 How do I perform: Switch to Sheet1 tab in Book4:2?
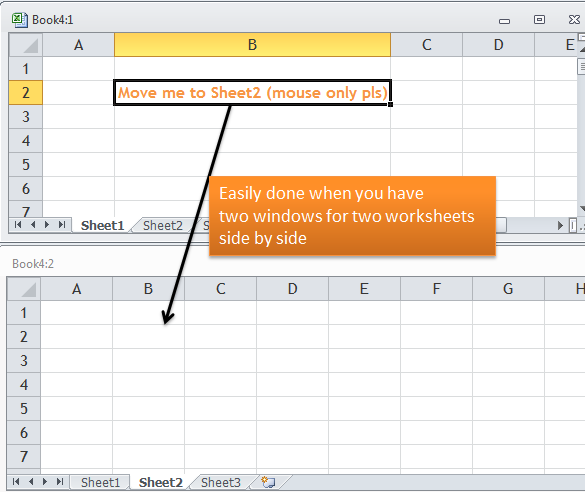pos(100,482)
